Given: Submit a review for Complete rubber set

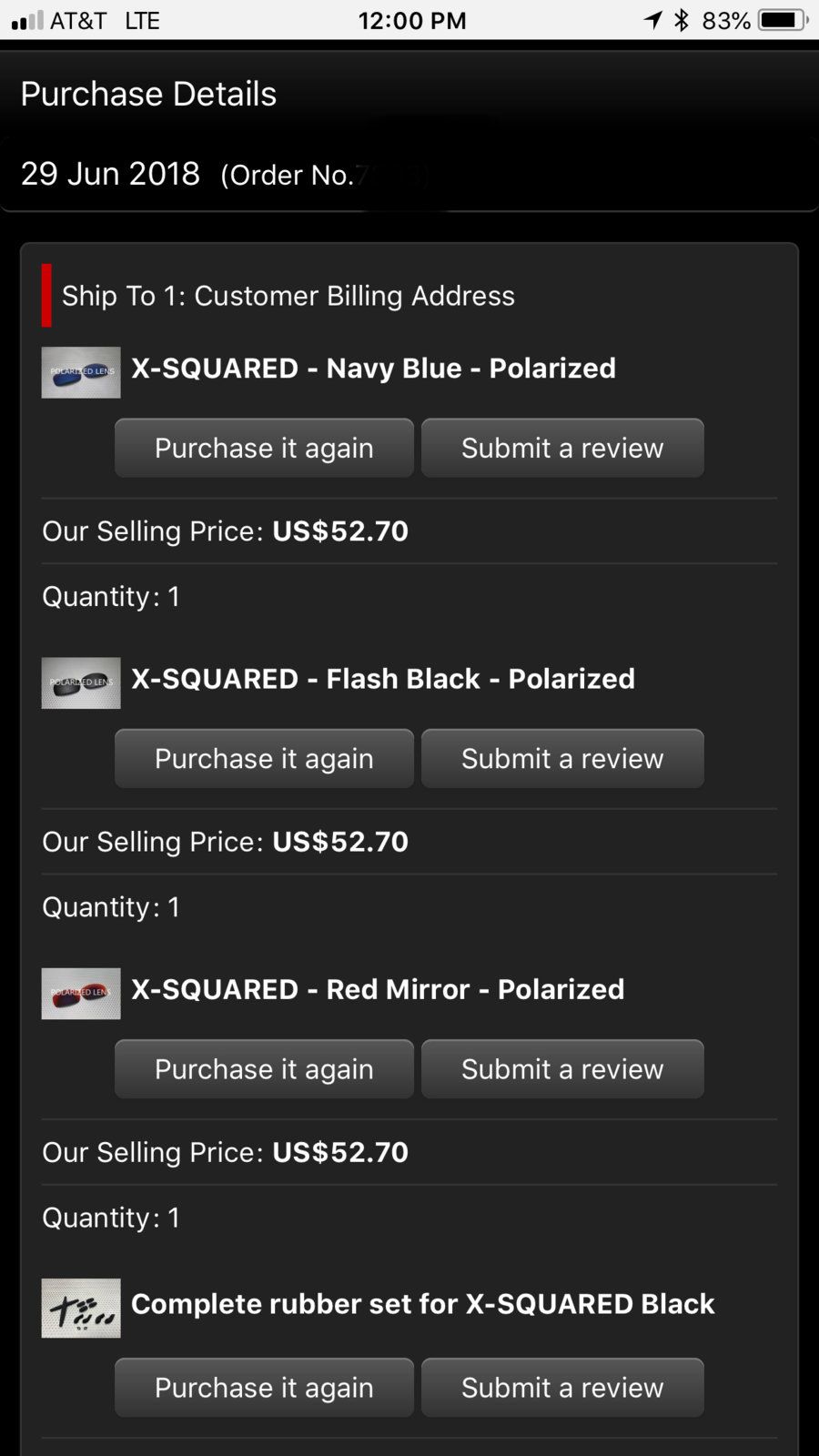Looking at the screenshot, I should [x=562, y=1387].
